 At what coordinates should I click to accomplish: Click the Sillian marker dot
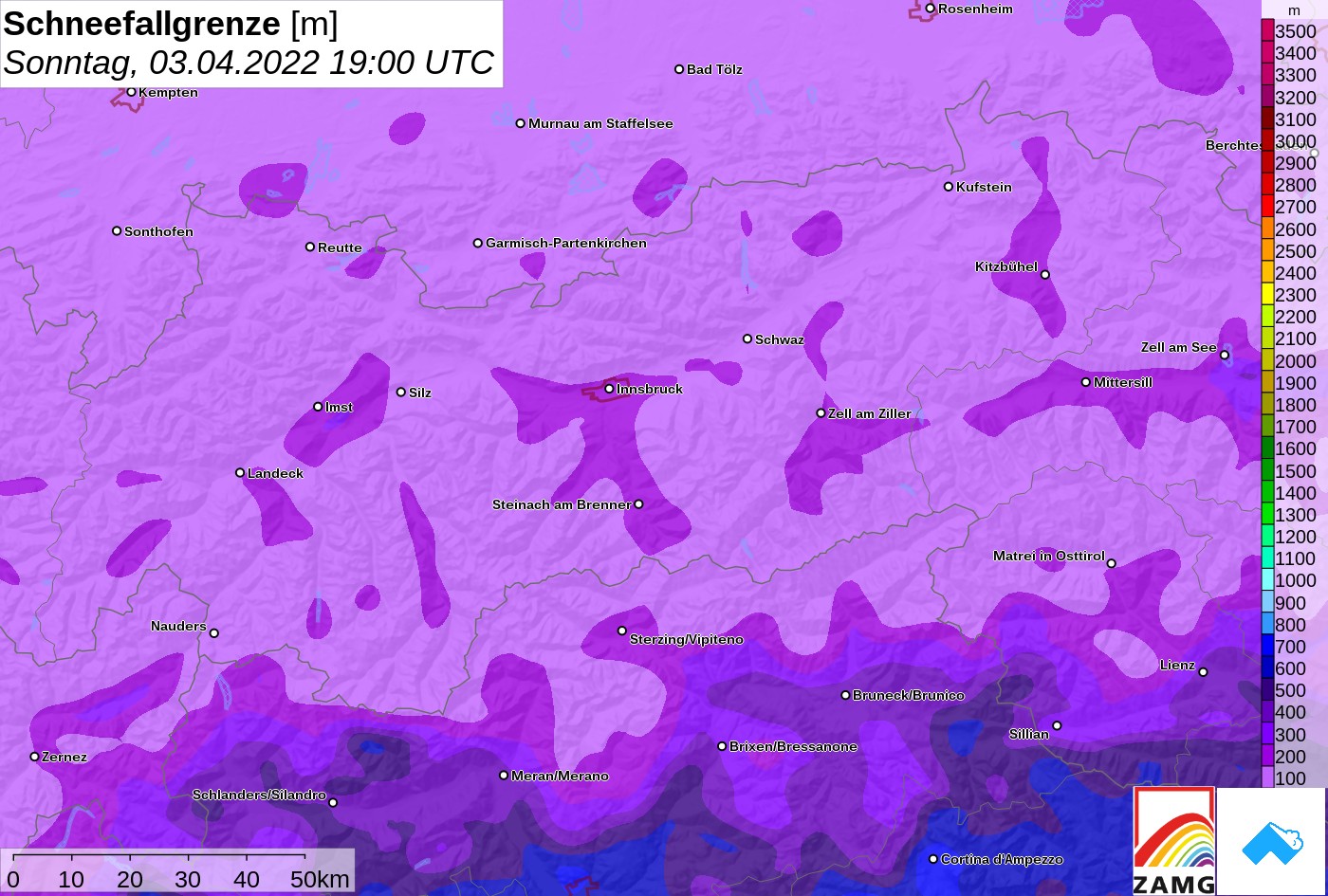[1057, 726]
